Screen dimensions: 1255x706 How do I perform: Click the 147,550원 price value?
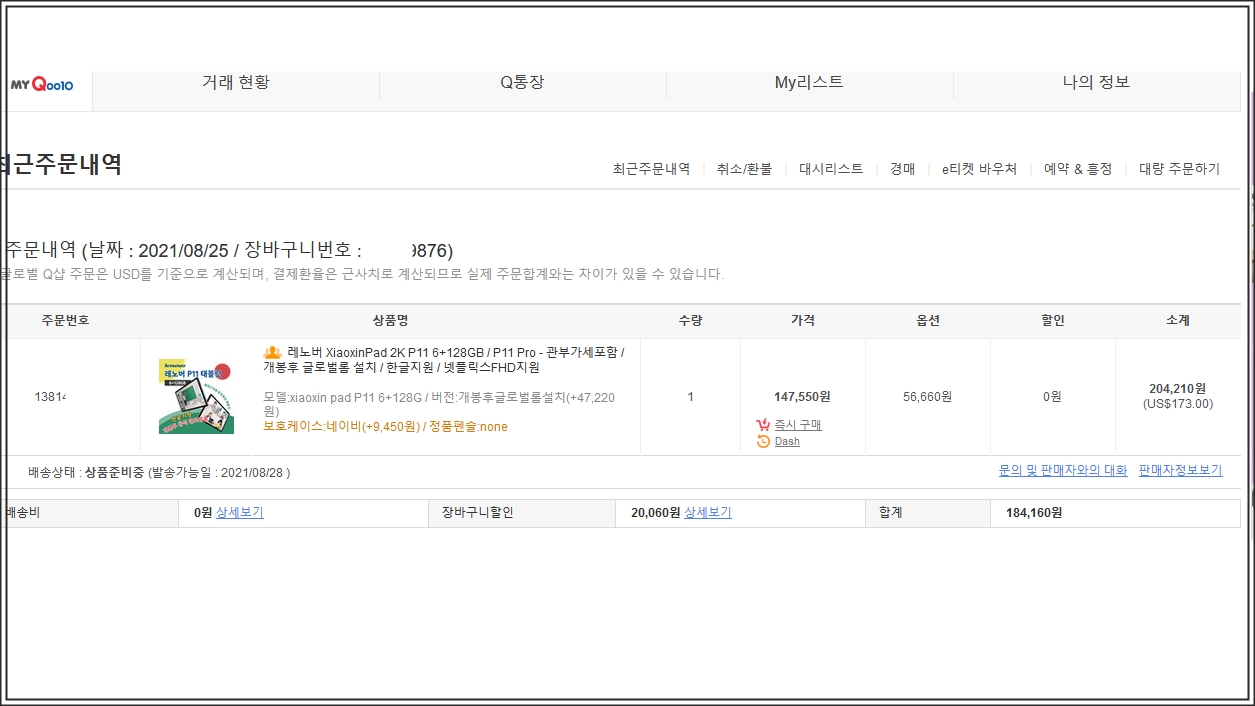[802, 397]
